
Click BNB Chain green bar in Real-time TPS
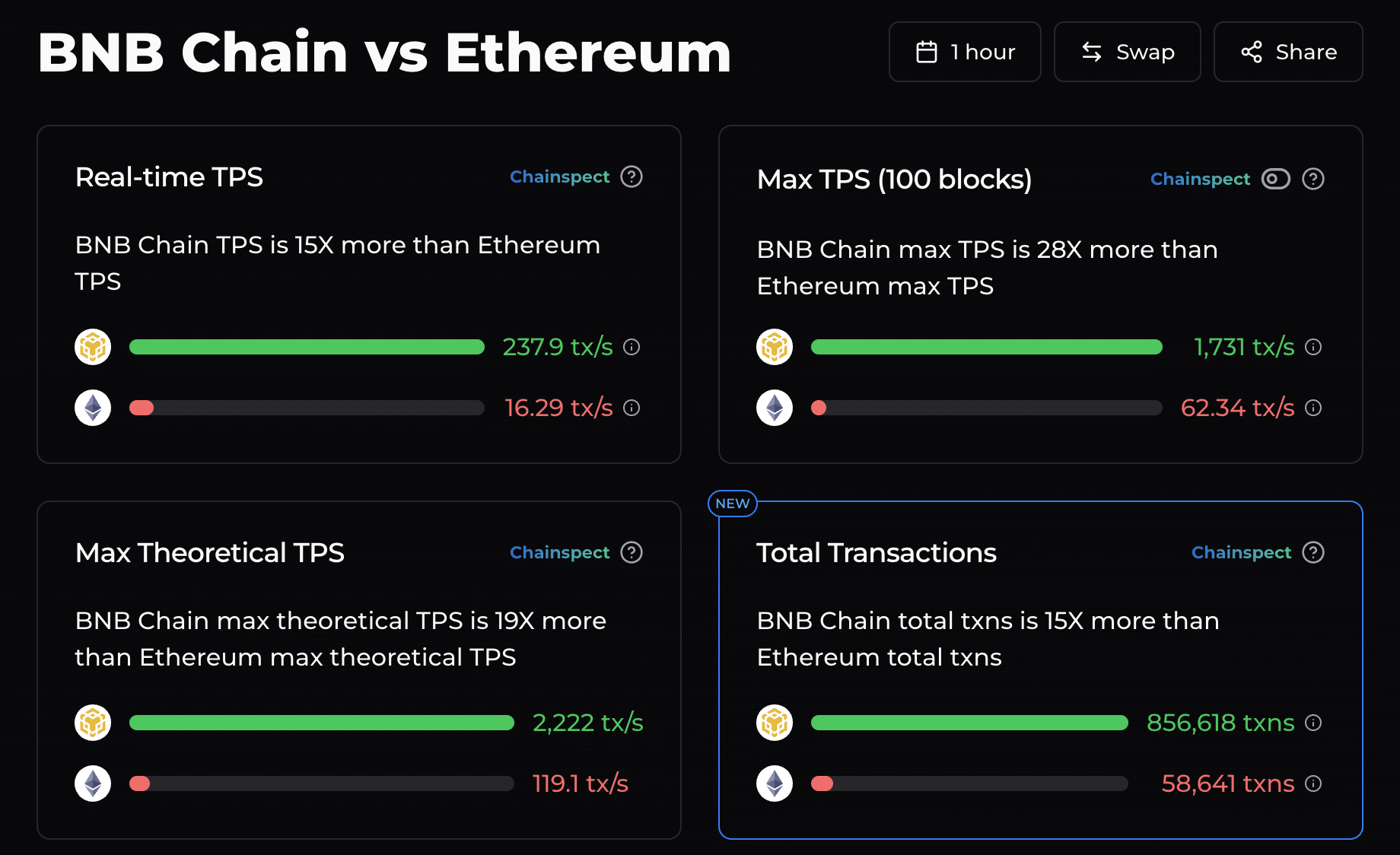coord(307,347)
